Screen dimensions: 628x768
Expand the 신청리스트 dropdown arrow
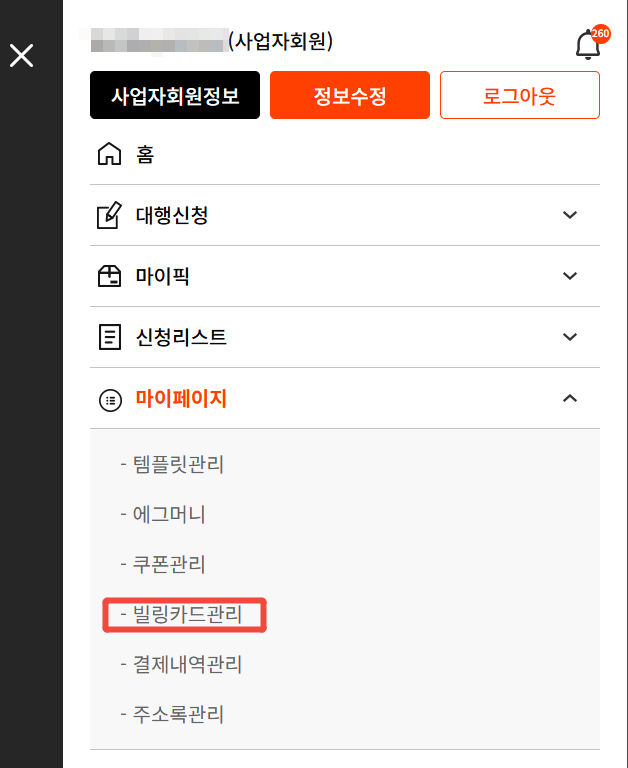(570, 337)
